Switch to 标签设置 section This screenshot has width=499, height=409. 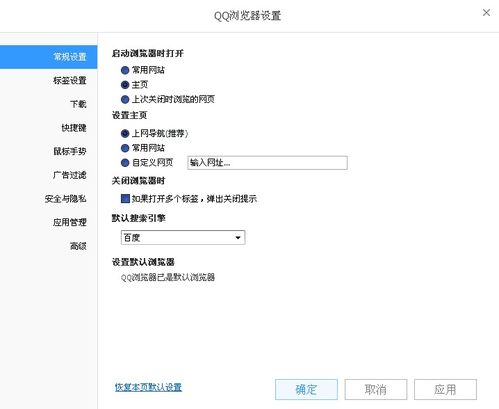[x=70, y=81]
